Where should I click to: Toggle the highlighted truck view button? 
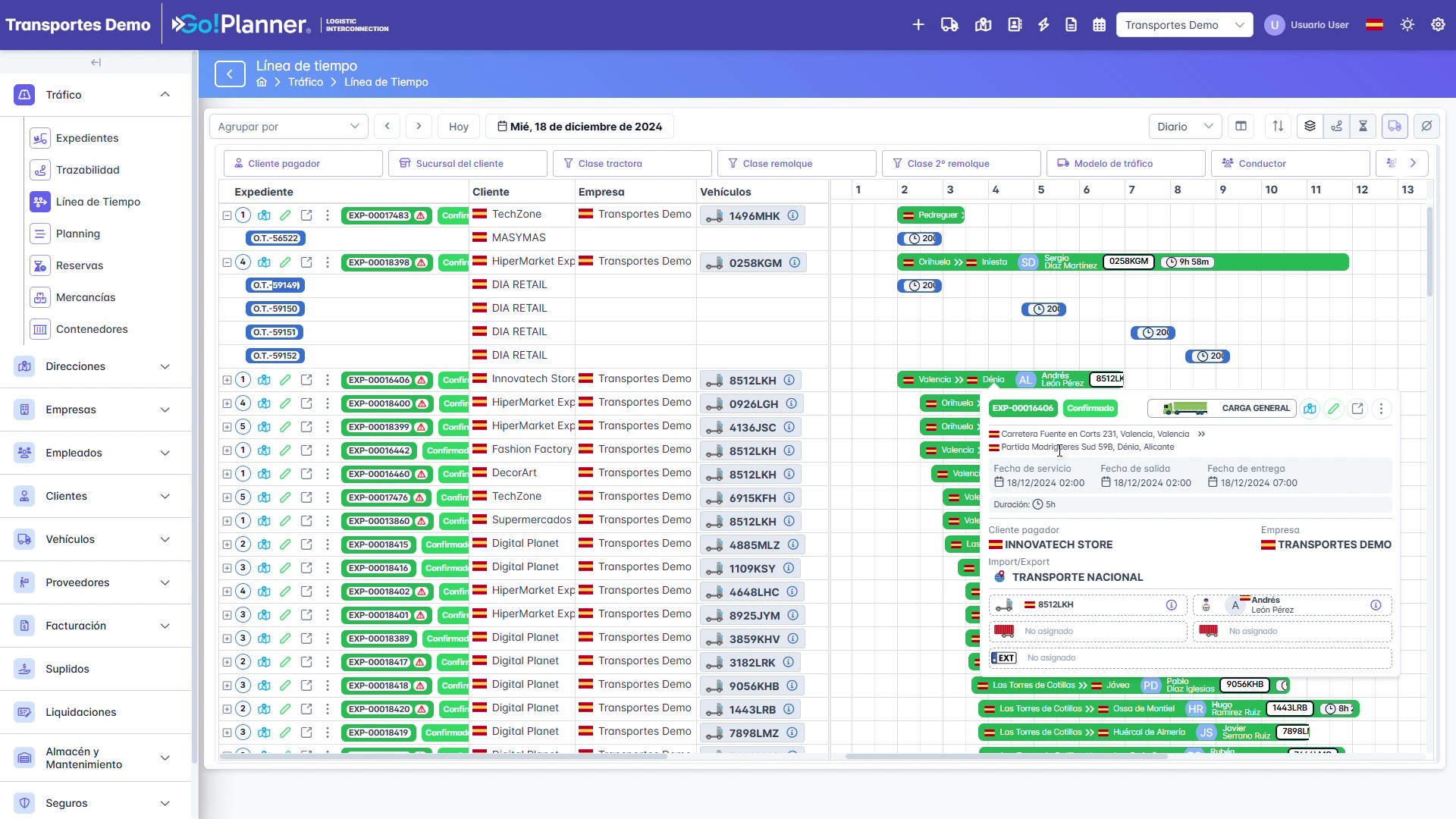tap(1395, 127)
